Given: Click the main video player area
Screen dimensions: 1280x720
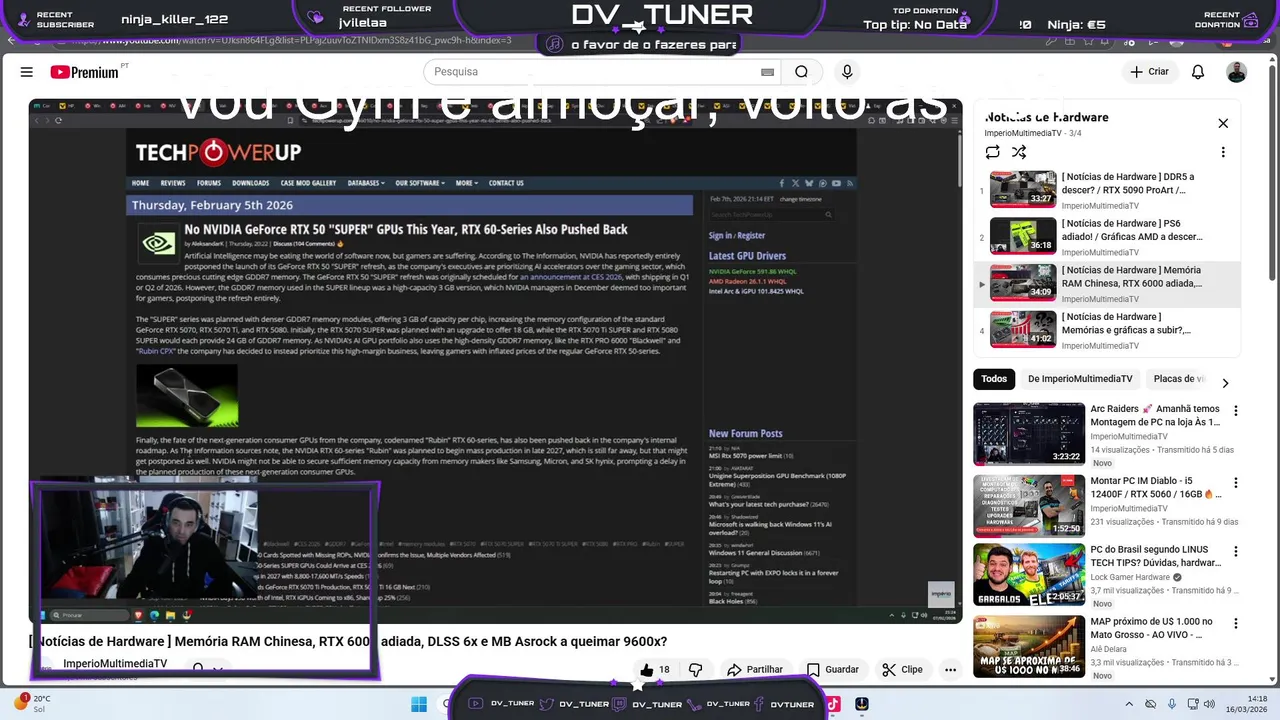Looking at the screenshot, I should [495, 360].
